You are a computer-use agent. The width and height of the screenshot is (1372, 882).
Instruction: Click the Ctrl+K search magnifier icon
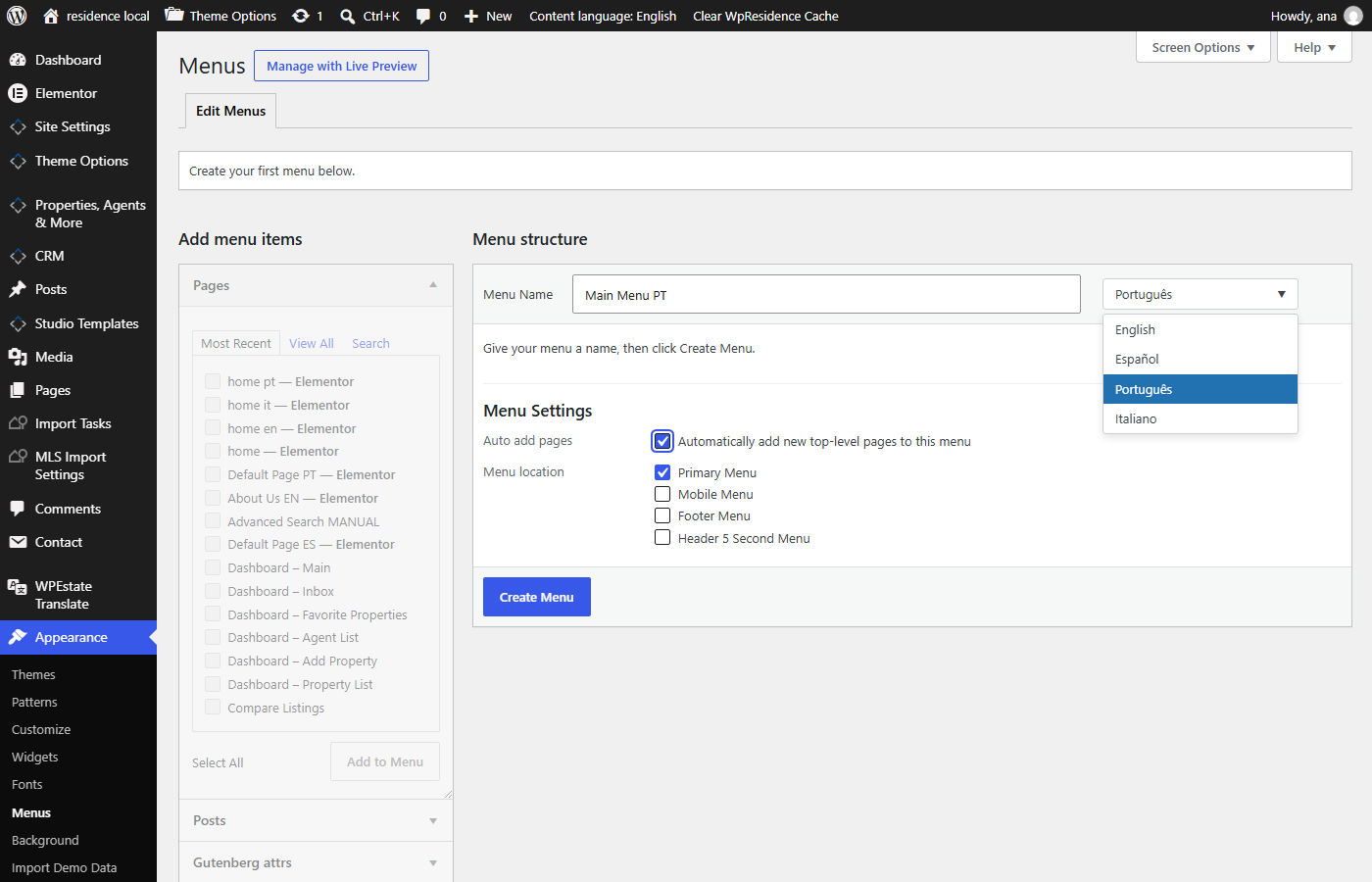pos(348,16)
